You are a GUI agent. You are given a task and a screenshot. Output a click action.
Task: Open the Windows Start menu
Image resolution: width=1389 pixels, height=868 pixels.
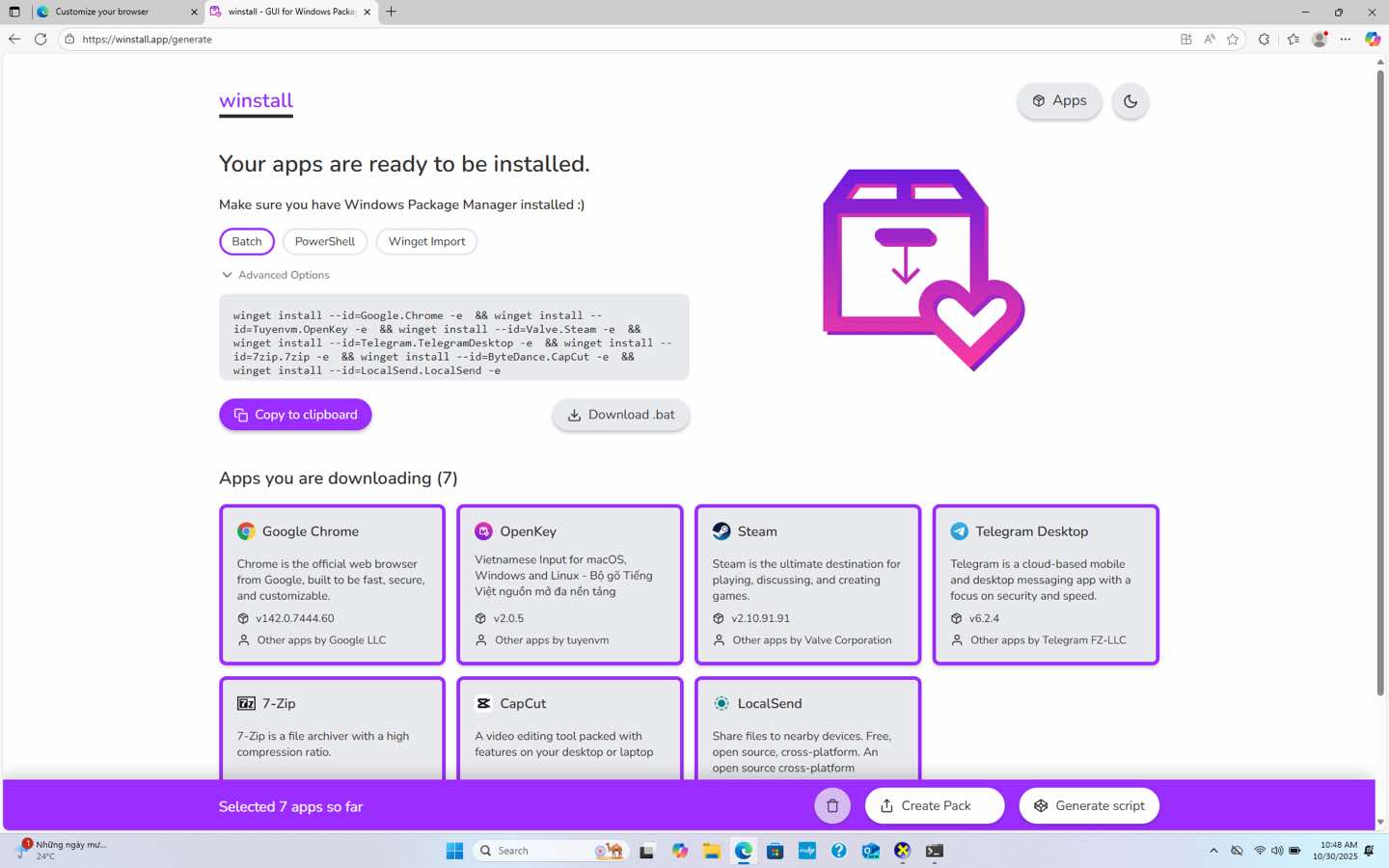point(454,851)
